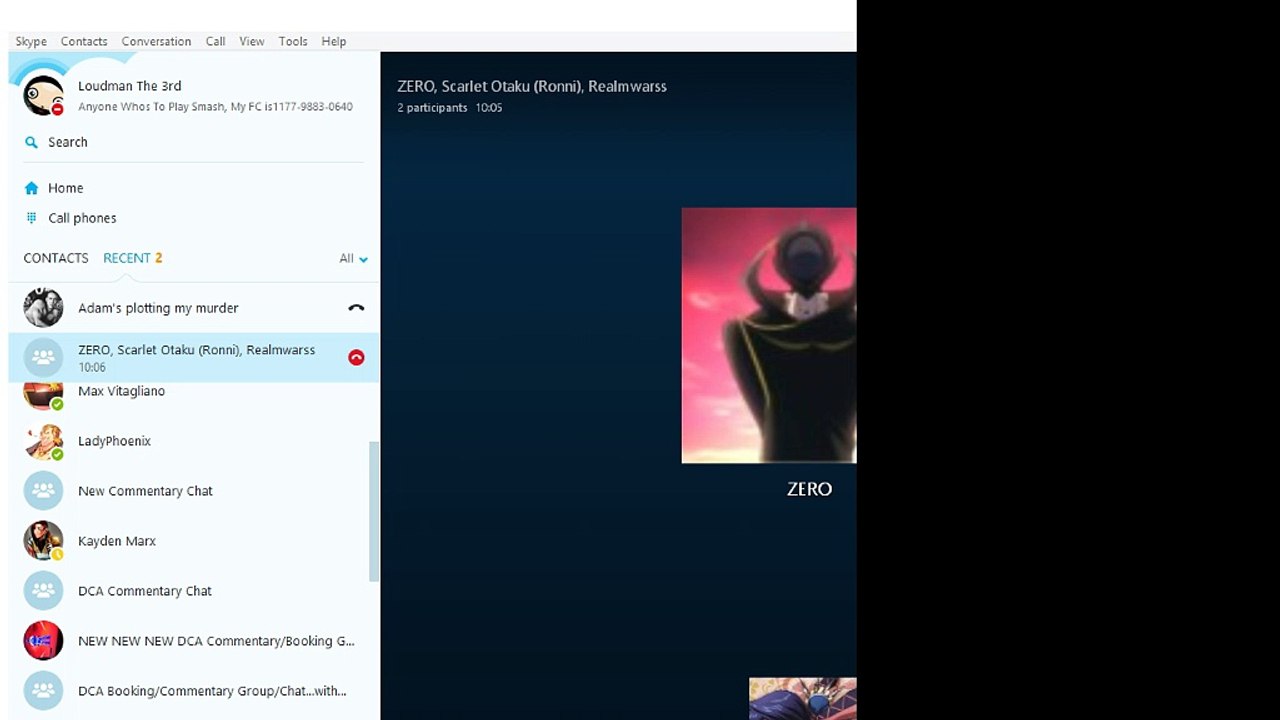Open the View menu
1280x720 pixels.
[252, 41]
